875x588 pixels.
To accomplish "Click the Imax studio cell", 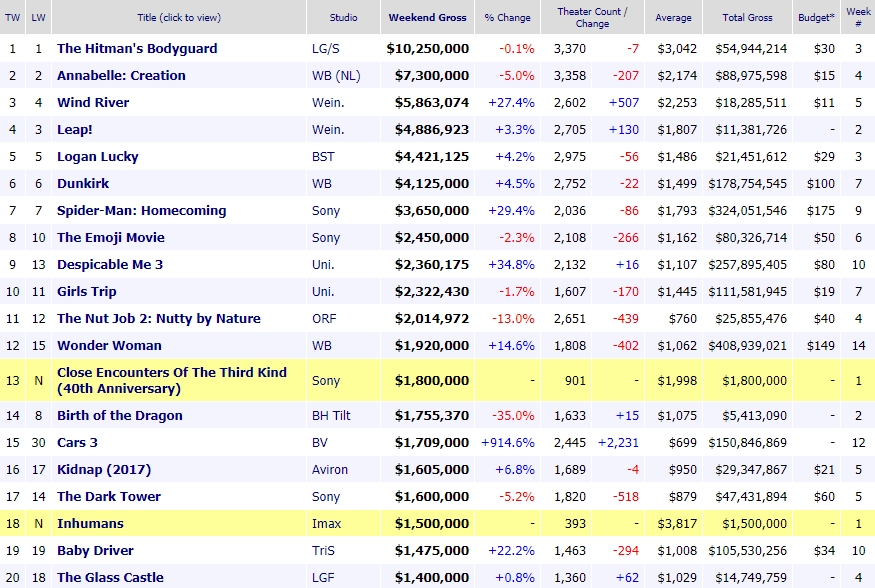I will click(326, 523).
